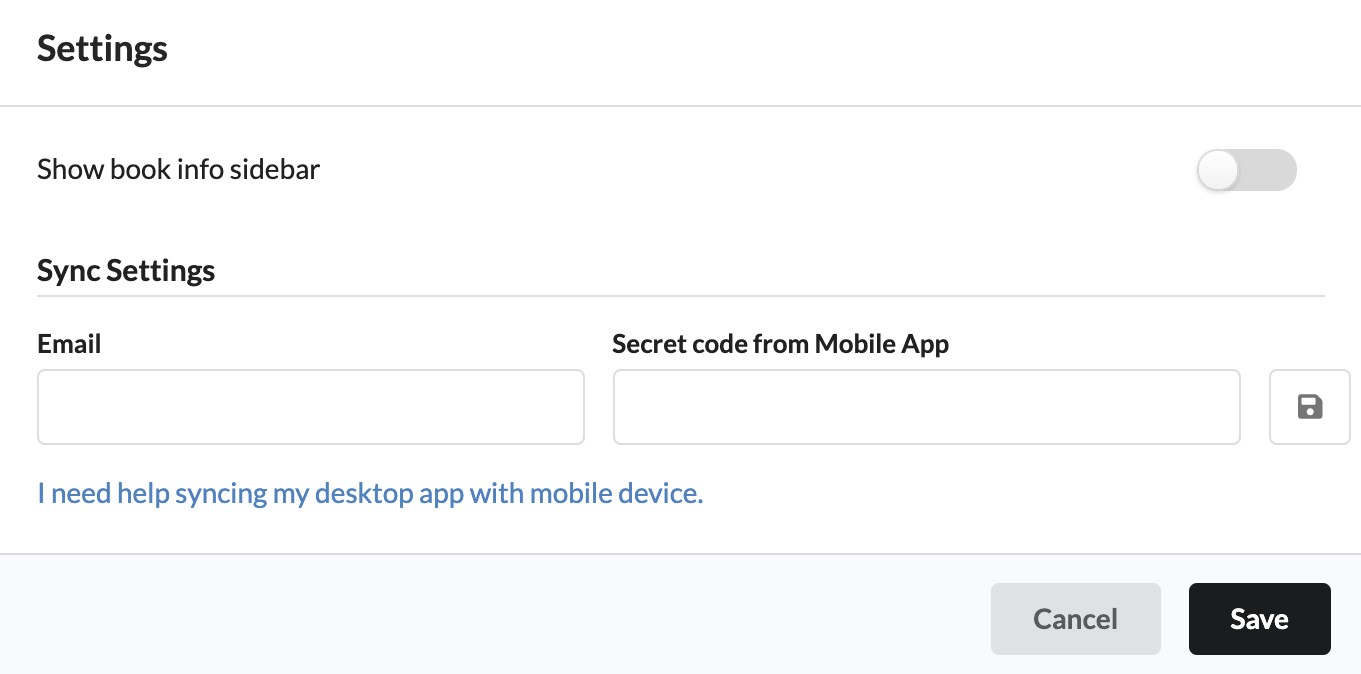This screenshot has width=1361, height=674.
Task: Click the Email label above the field
Action: tap(70, 344)
